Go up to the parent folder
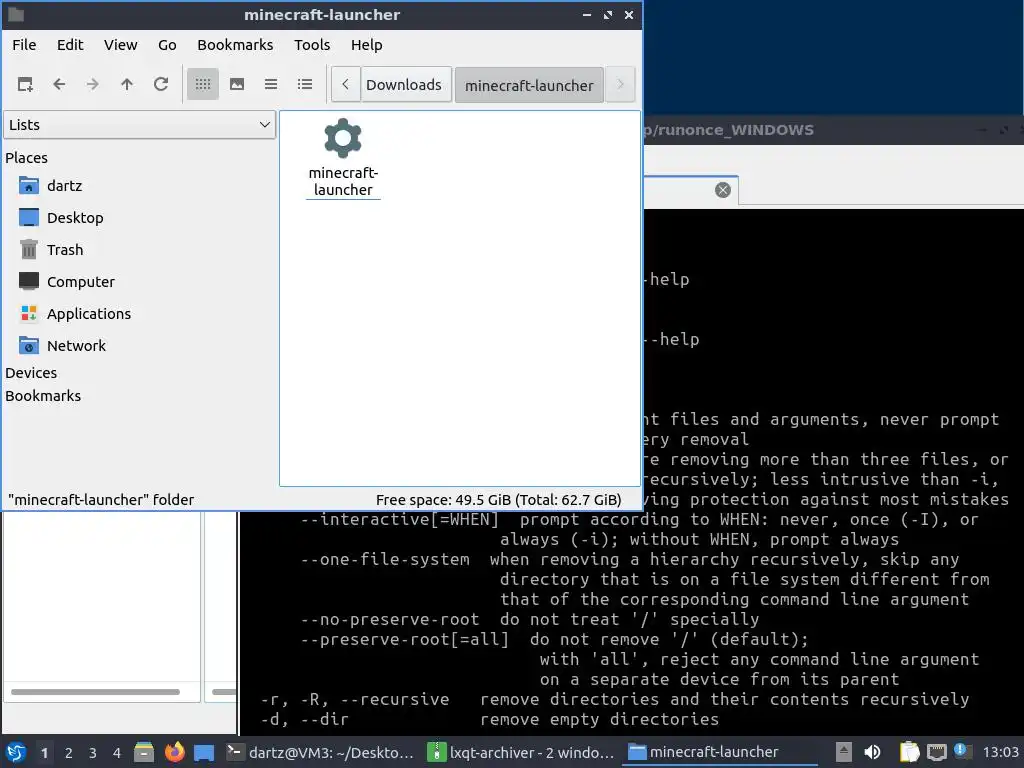 [x=127, y=84]
